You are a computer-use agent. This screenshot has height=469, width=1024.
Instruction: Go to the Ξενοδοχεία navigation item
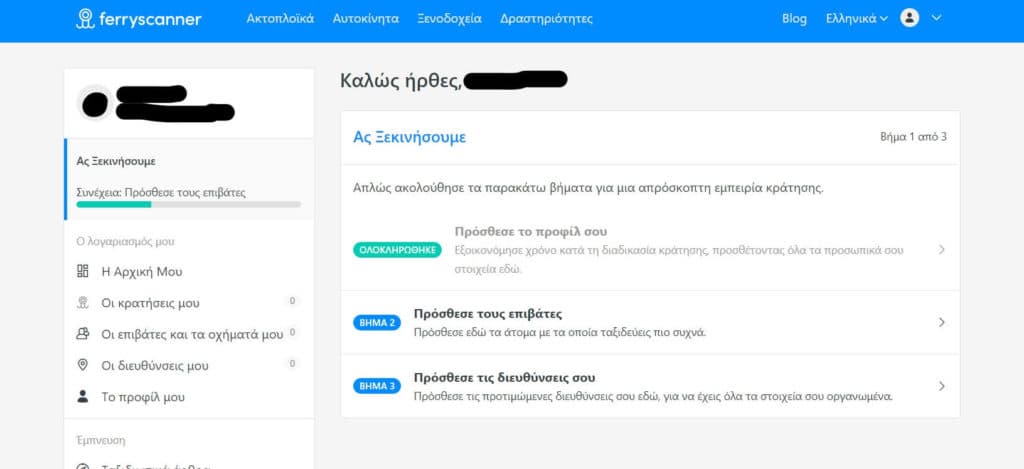pos(449,19)
